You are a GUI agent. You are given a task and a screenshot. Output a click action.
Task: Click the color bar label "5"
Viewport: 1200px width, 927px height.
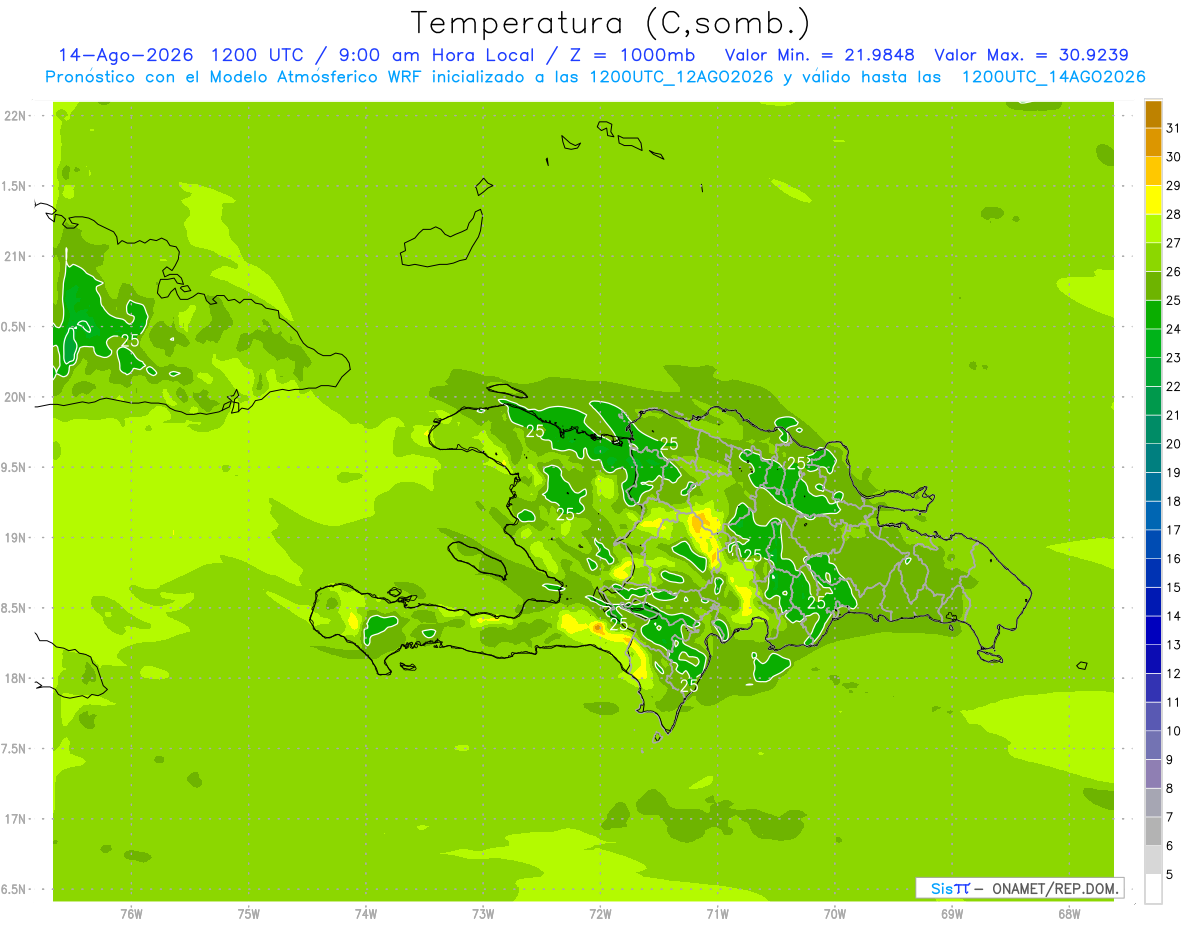coord(1171,874)
